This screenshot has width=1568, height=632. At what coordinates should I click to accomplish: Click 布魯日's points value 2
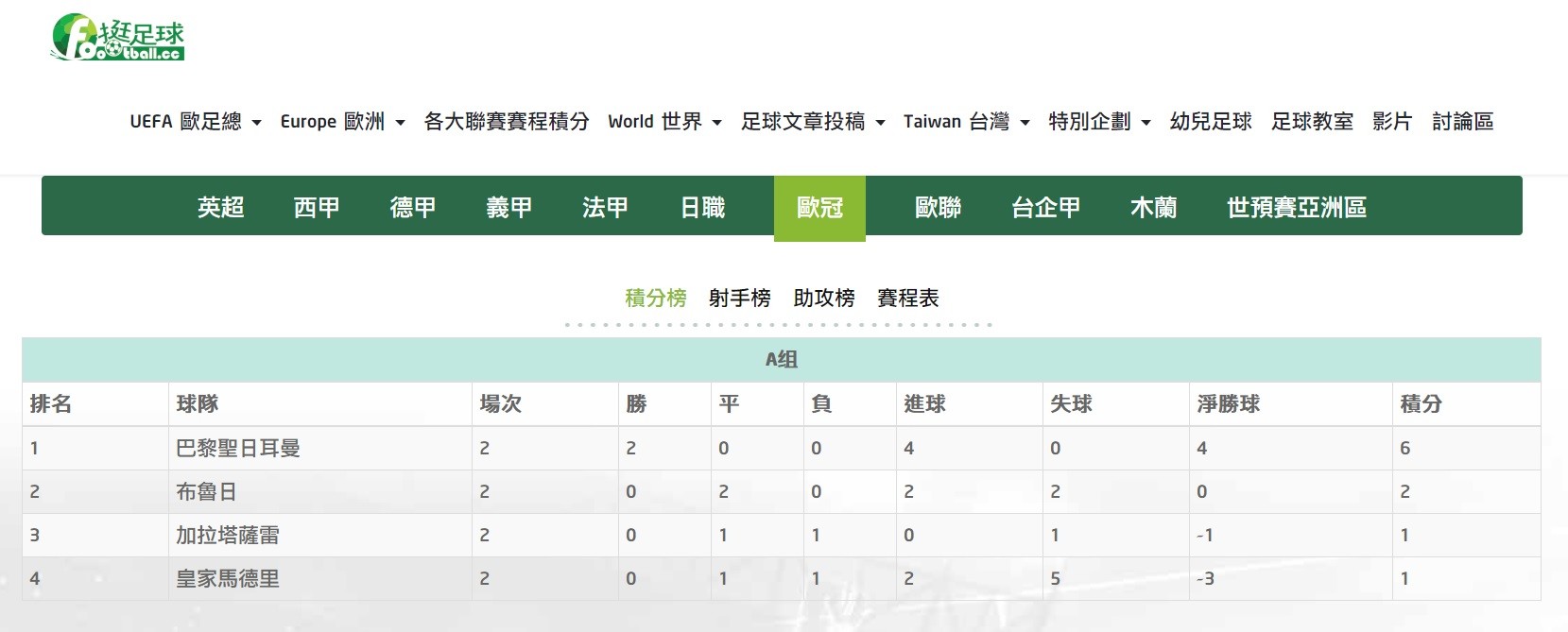tap(1405, 492)
